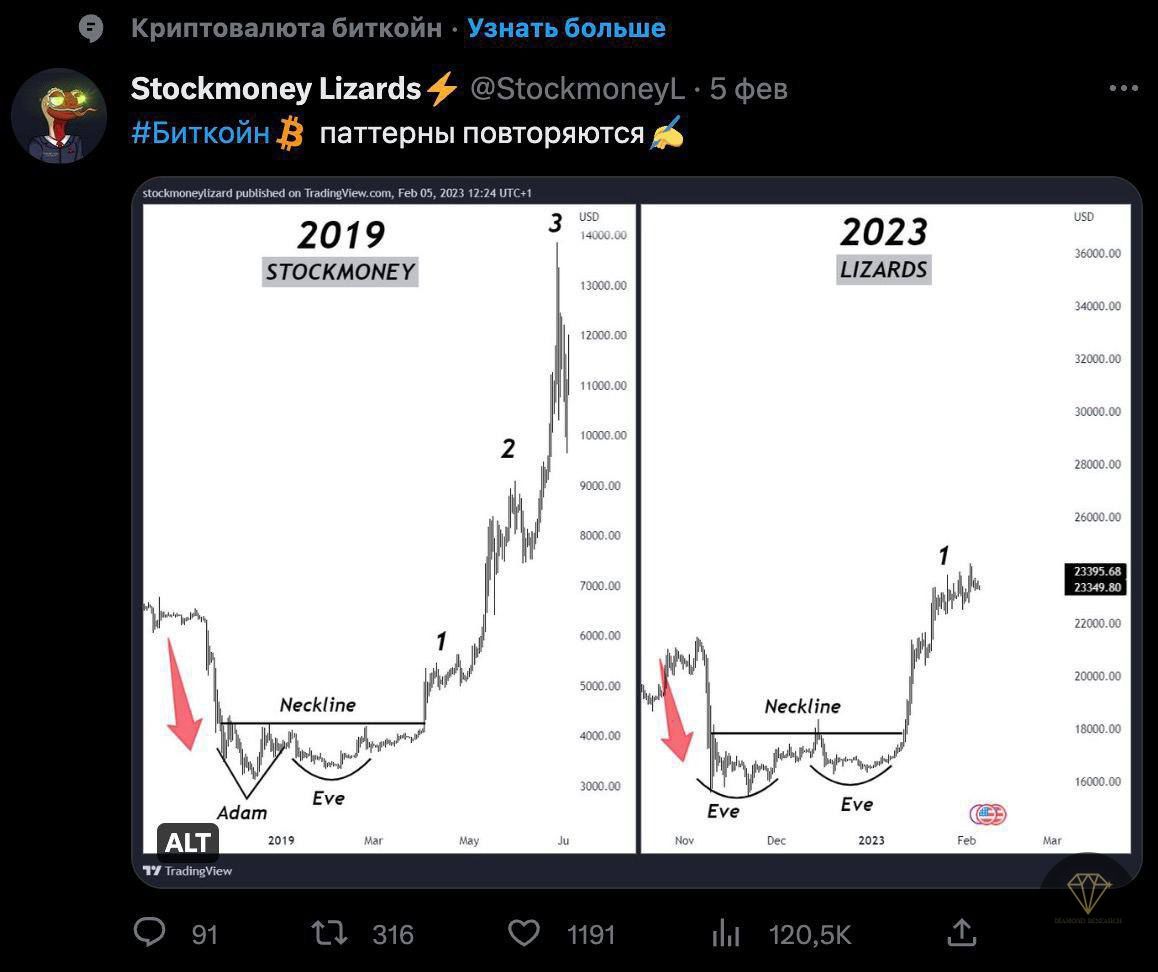
Task: Click the retweet icon
Action: click(x=329, y=933)
